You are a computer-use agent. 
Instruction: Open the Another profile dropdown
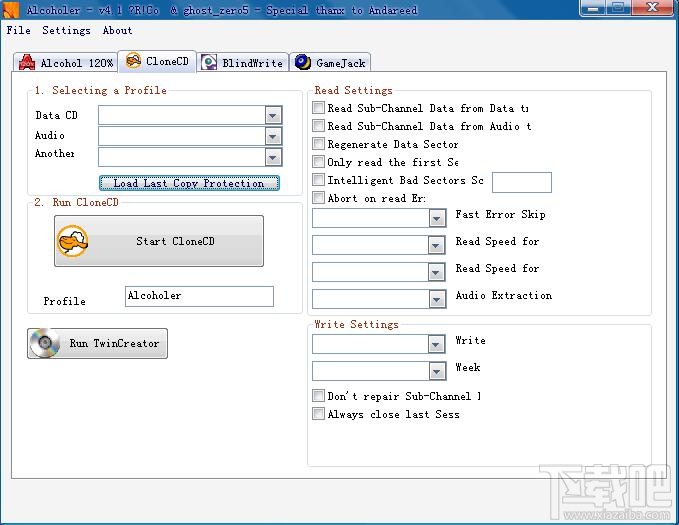(x=273, y=157)
